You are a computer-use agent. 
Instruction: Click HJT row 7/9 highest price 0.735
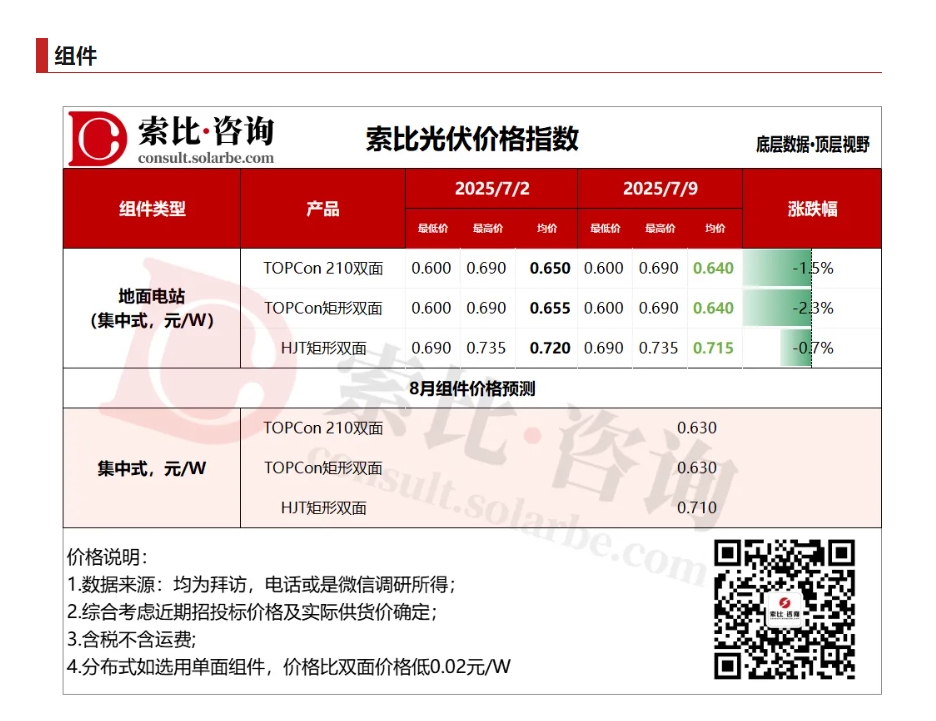coord(658,348)
